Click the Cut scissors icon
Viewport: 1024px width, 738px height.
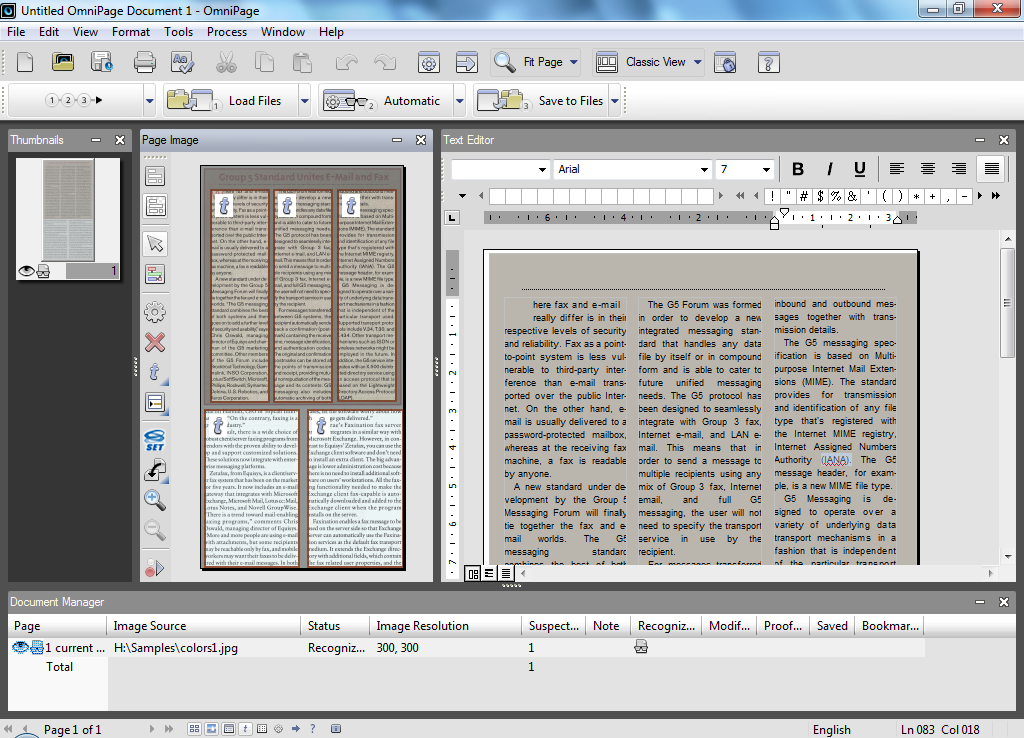(x=226, y=63)
